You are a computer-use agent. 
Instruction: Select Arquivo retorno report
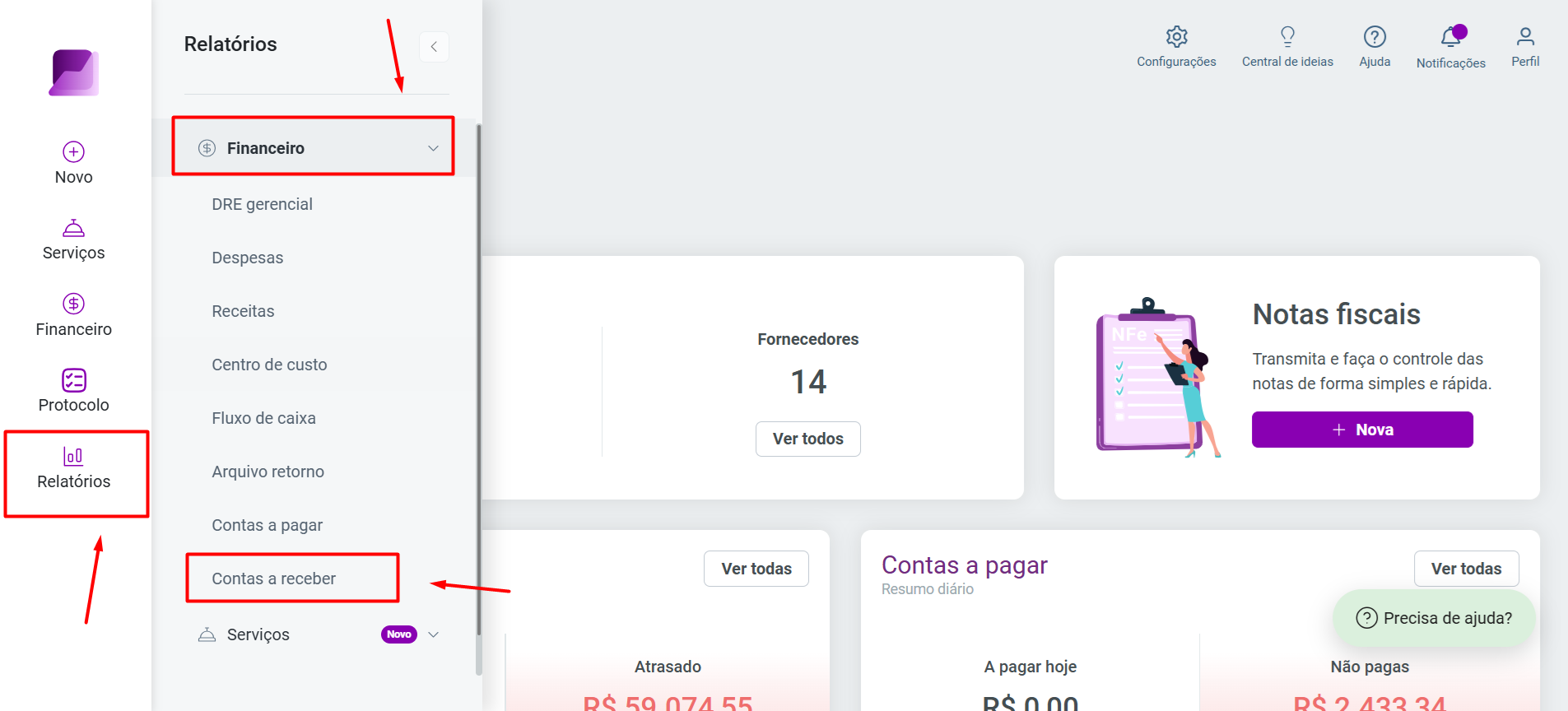(268, 472)
